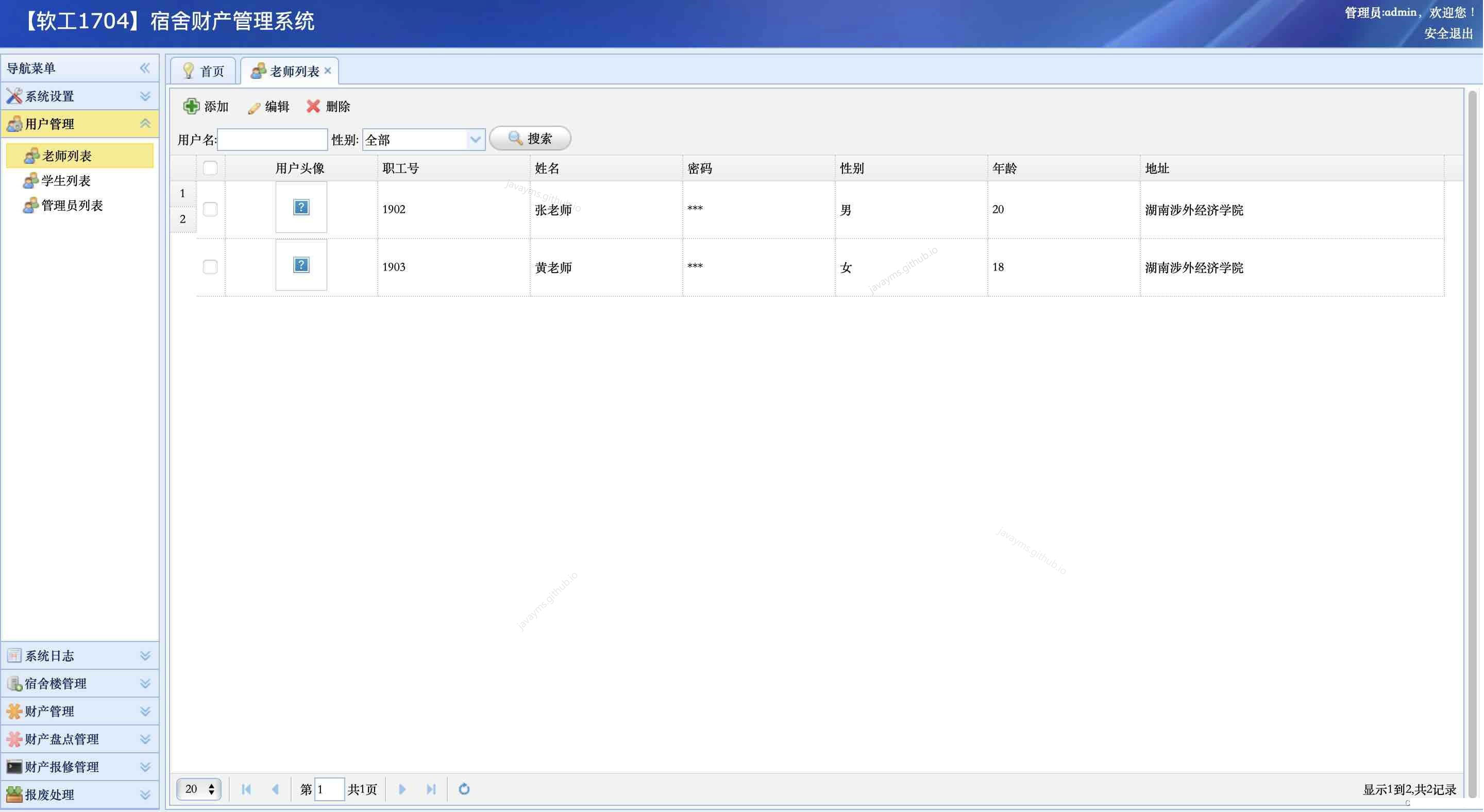Click the refresh icon in the pagination bar
The height and width of the screenshot is (812, 1484).
[x=464, y=789]
